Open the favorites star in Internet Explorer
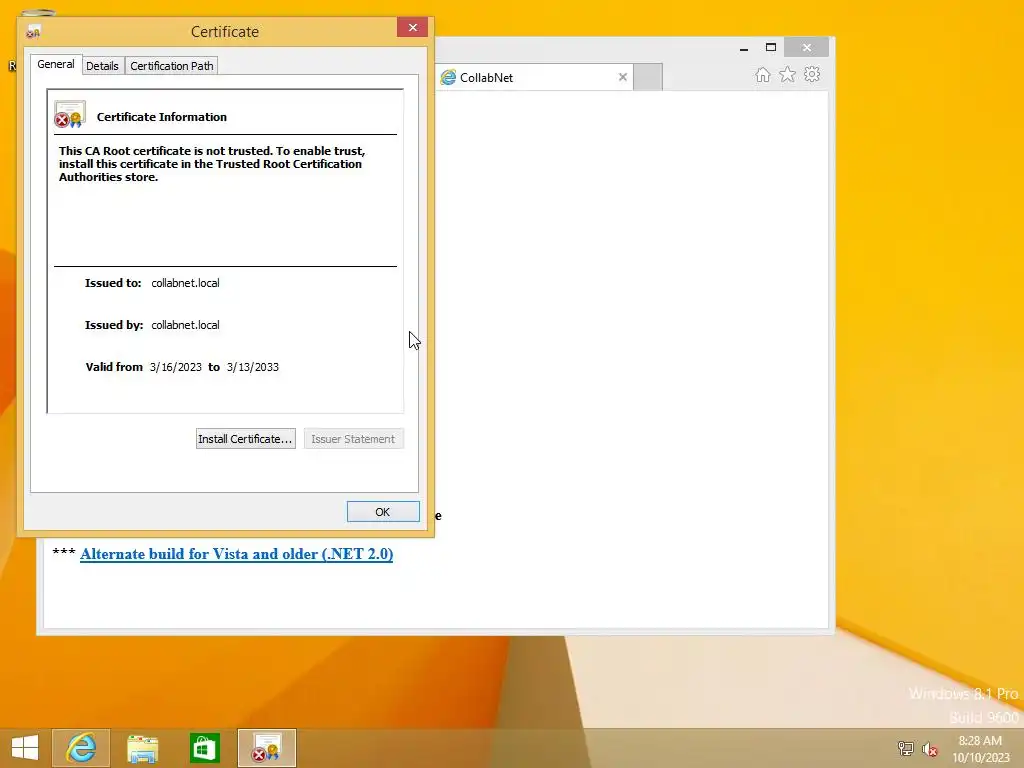The image size is (1024, 768). click(x=788, y=74)
